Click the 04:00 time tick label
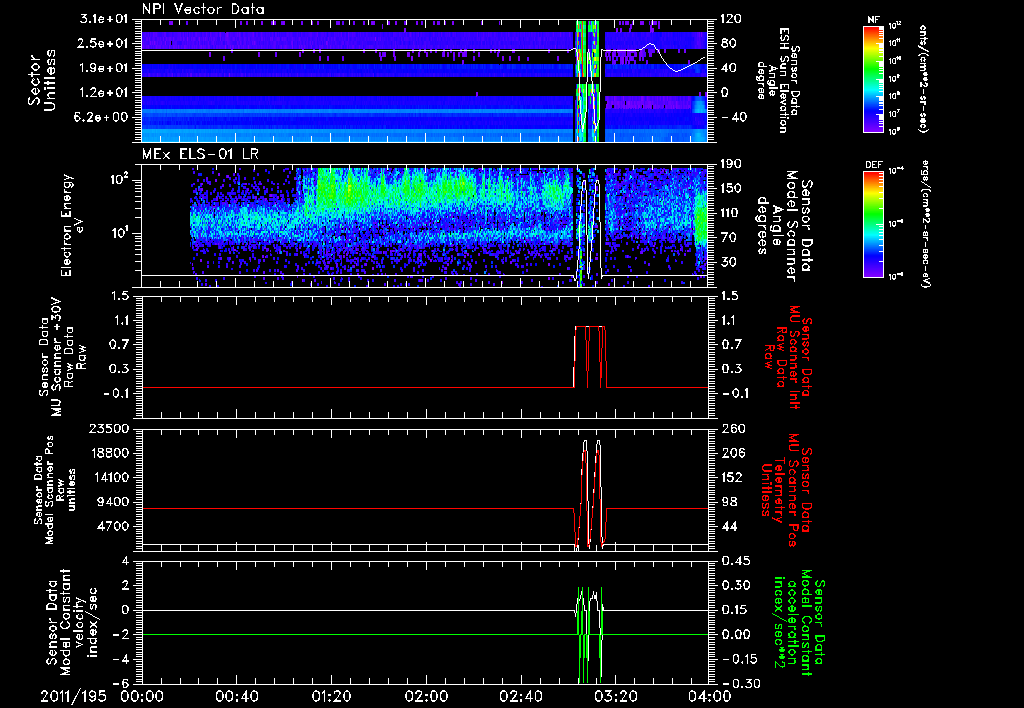This screenshot has width=1024, height=708. pos(710,696)
